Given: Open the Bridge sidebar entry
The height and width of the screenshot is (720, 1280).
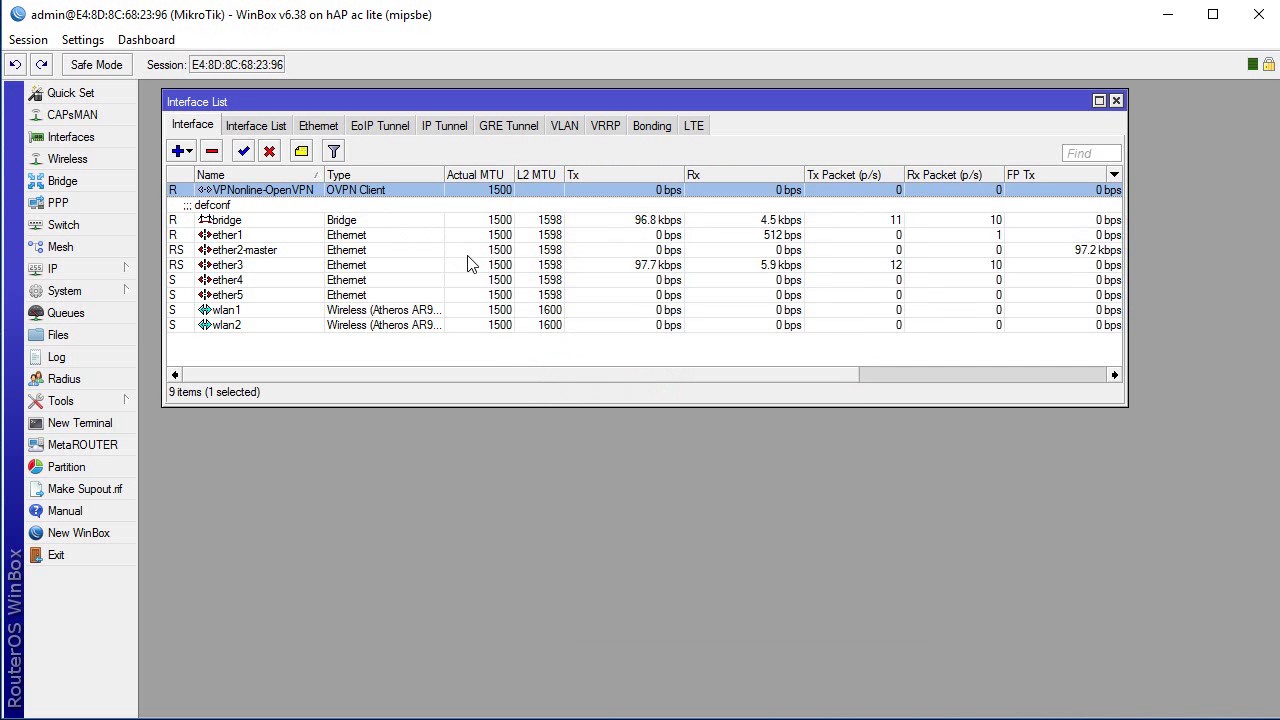Looking at the screenshot, I should tap(62, 181).
